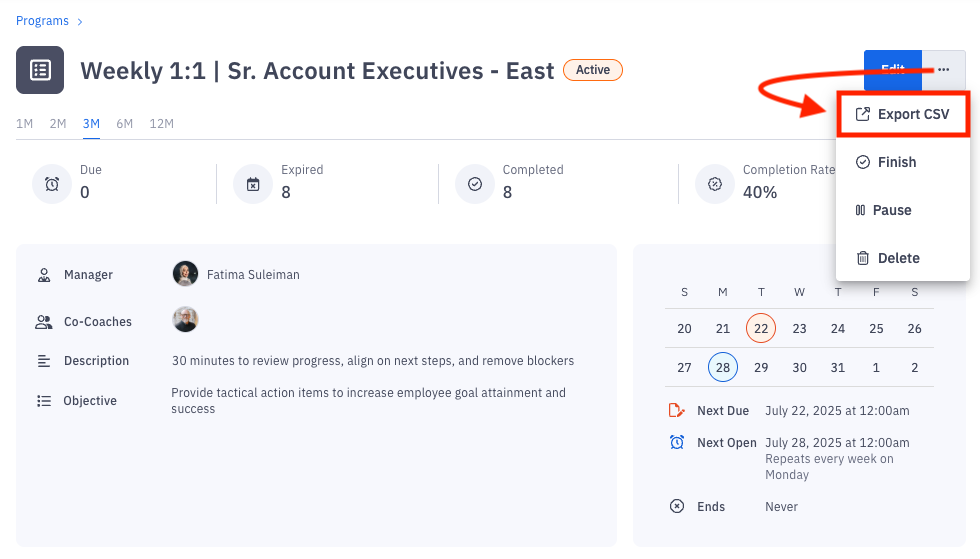Select day 28 on the calendar
This screenshot has height=559, width=980.
[x=723, y=367]
